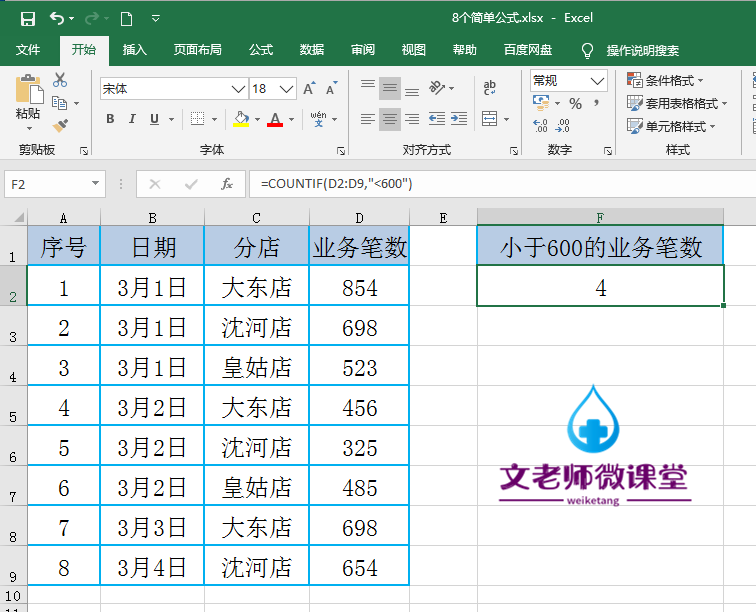
Task: Switch to the 公式 Formulas tab
Action: 261,50
